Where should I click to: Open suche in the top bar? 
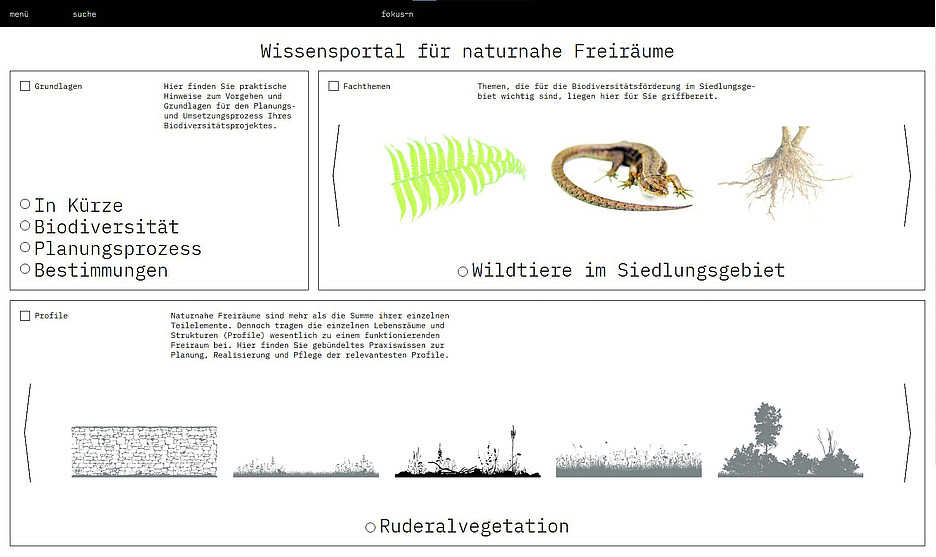[84, 14]
